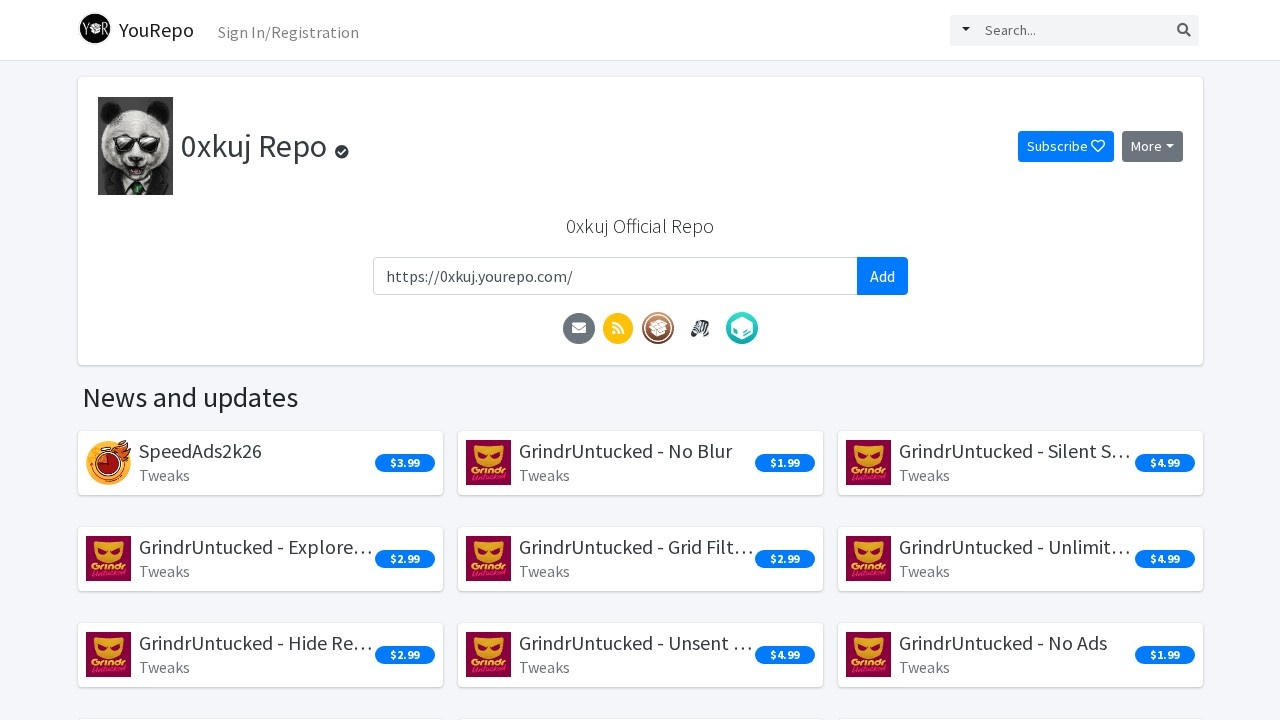The width and height of the screenshot is (1280, 720).
Task: Click $1.99 price of No Ads
Action: coord(1165,655)
